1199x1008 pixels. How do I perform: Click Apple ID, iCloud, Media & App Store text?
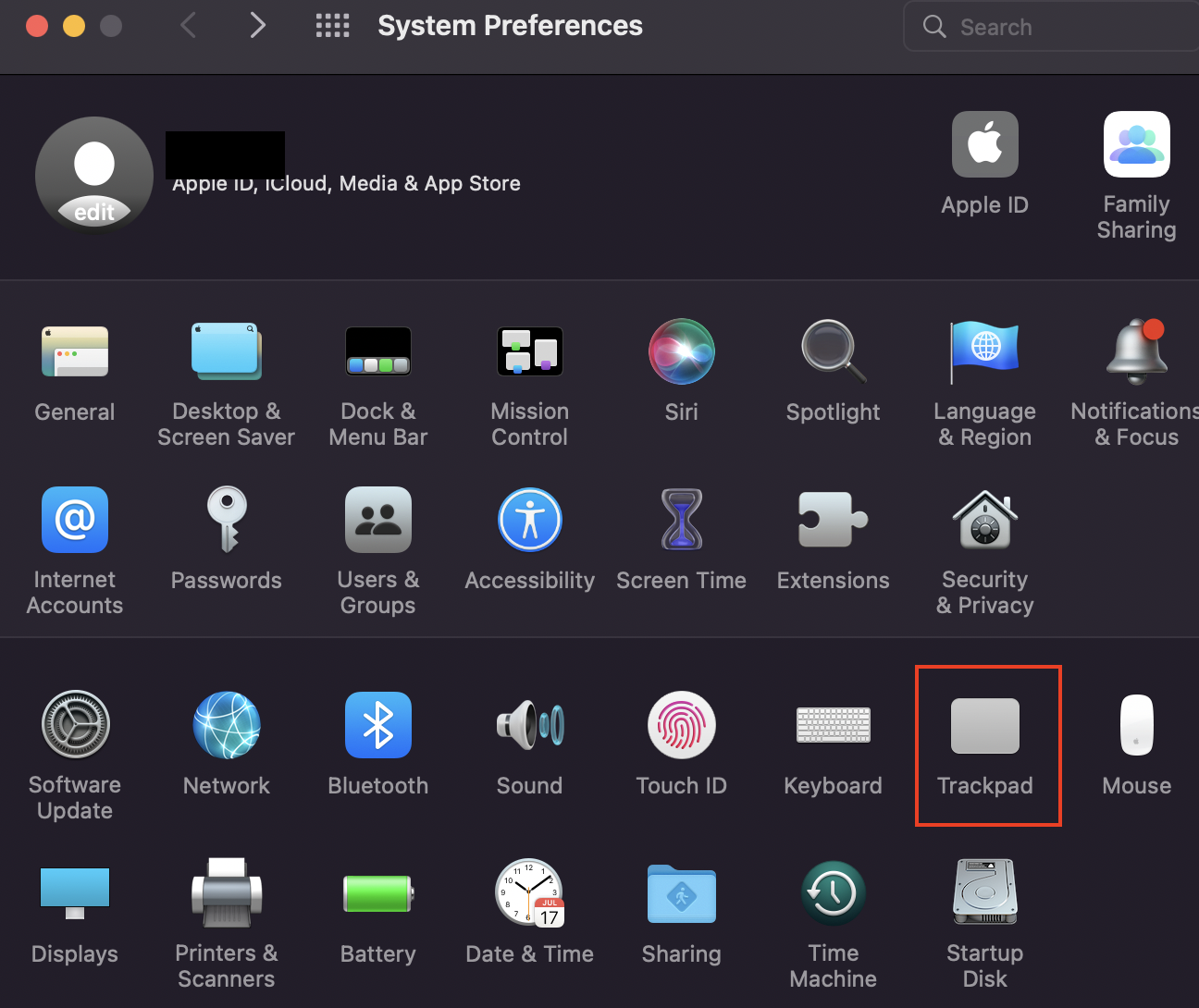(x=346, y=183)
